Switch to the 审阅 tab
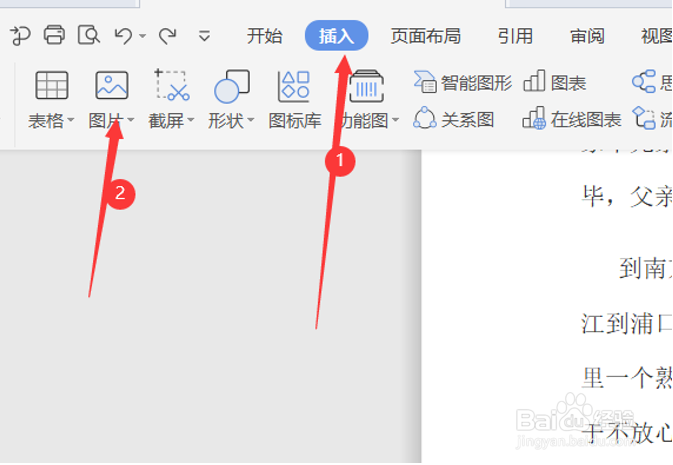673x465 pixels. 587,36
